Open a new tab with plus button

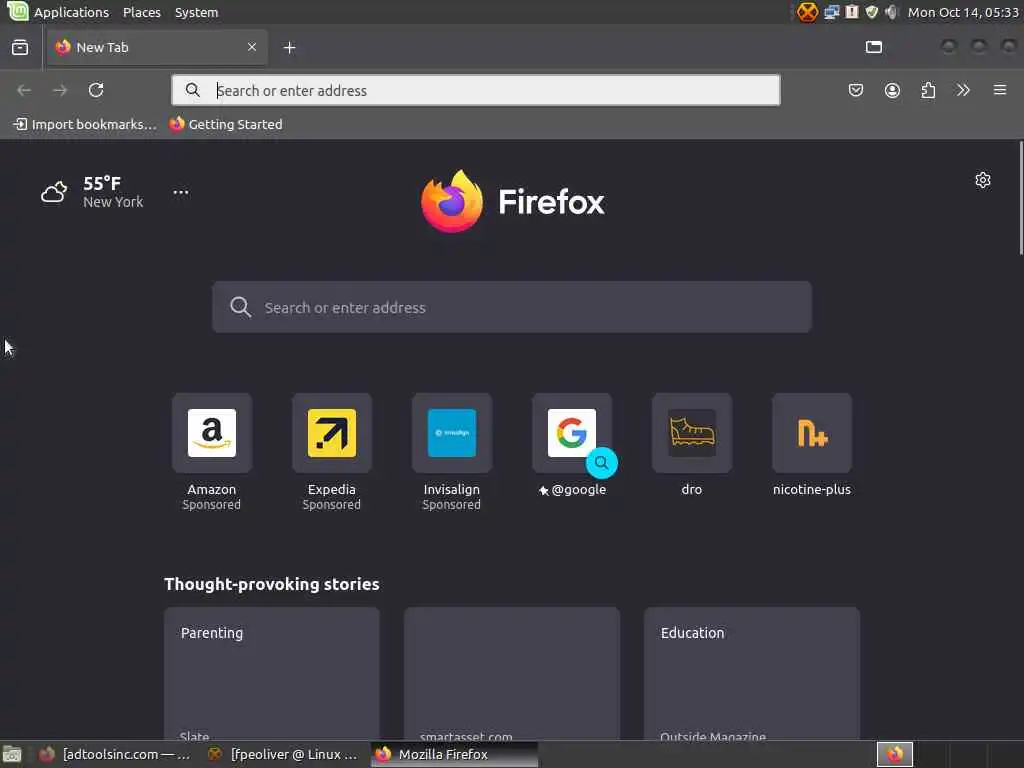[x=289, y=47]
